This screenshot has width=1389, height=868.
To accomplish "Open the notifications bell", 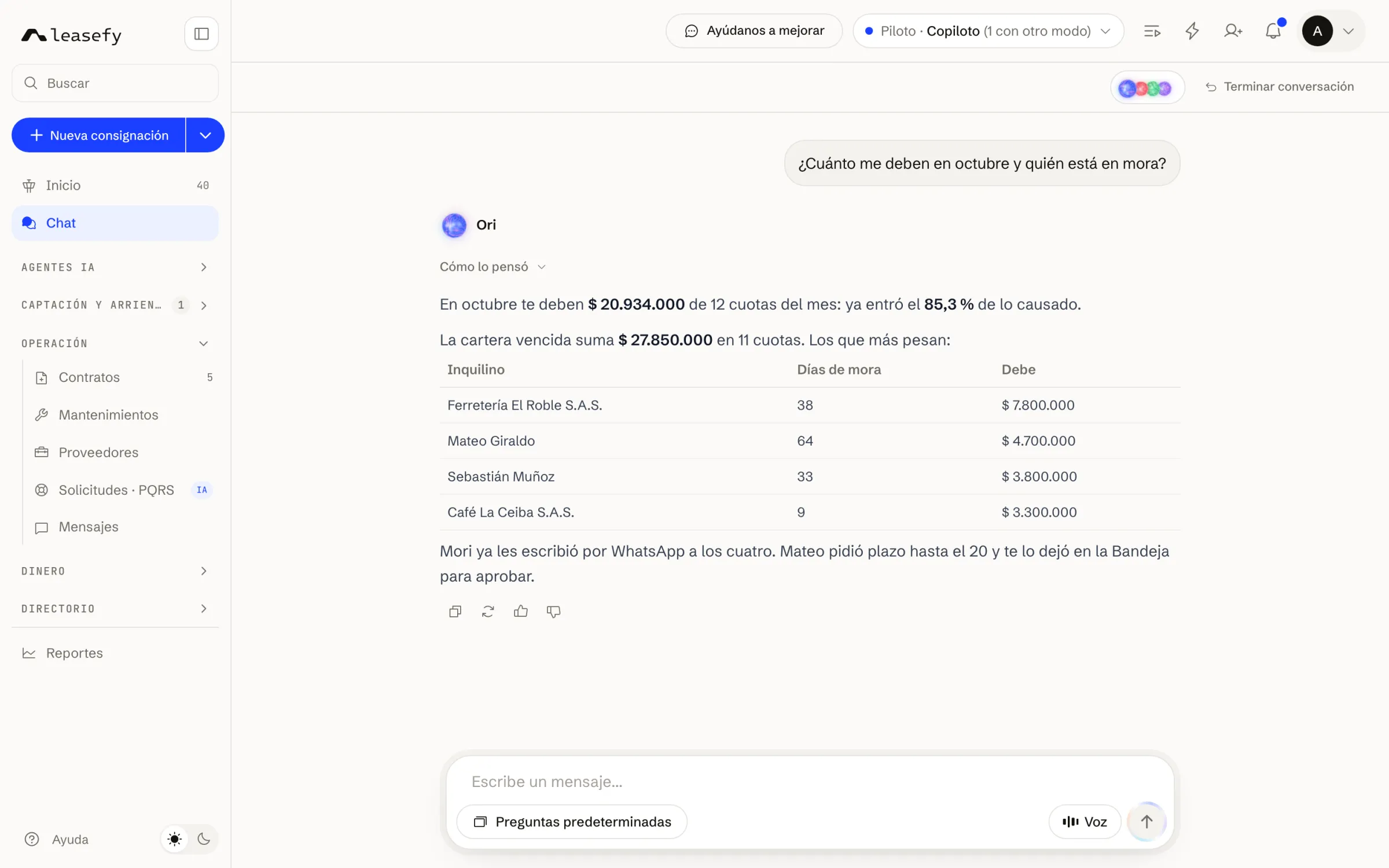I will (1273, 31).
